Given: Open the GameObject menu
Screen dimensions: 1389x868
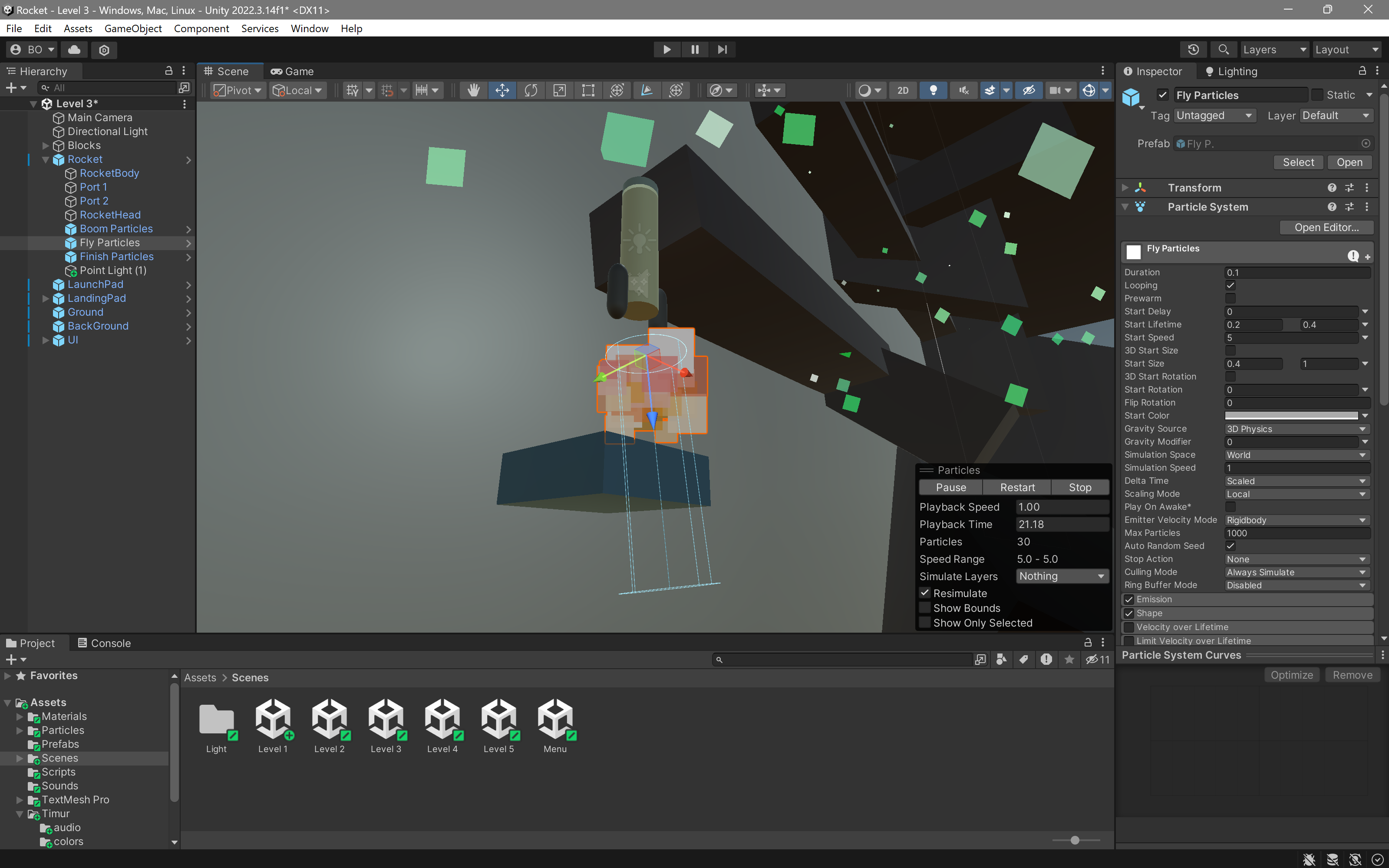Looking at the screenshot, I should [x=132, y=28].
